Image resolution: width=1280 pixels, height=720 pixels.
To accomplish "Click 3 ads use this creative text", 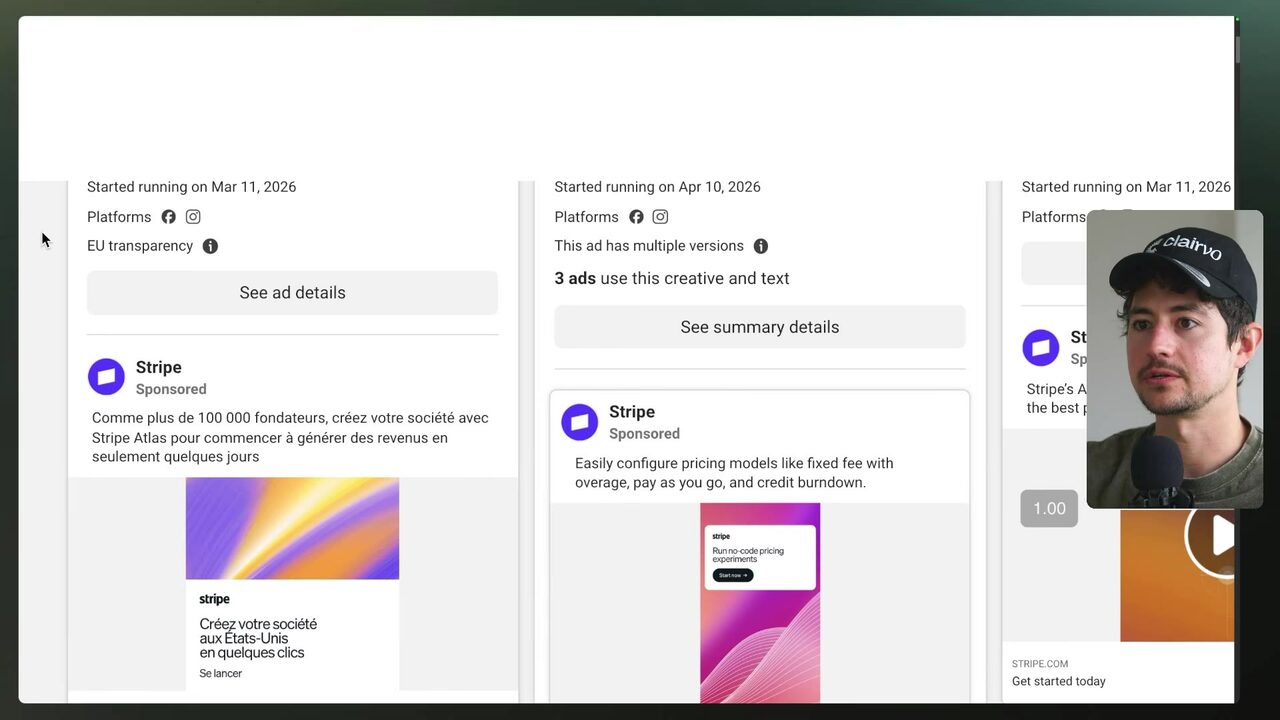I will (x=672, y=278).
